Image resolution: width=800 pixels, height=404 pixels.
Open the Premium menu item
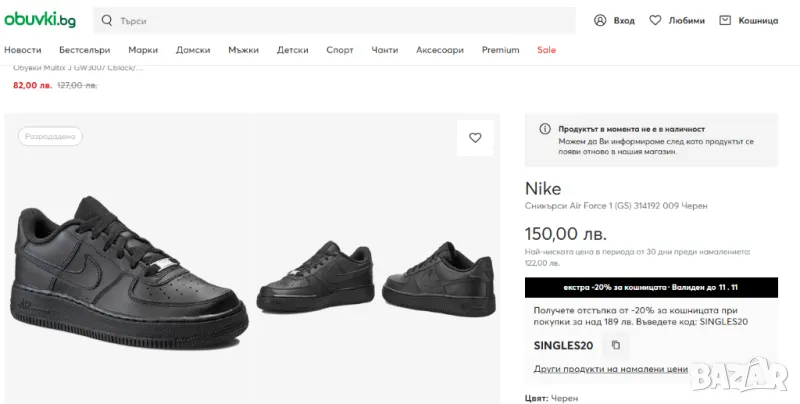(500, 50)
